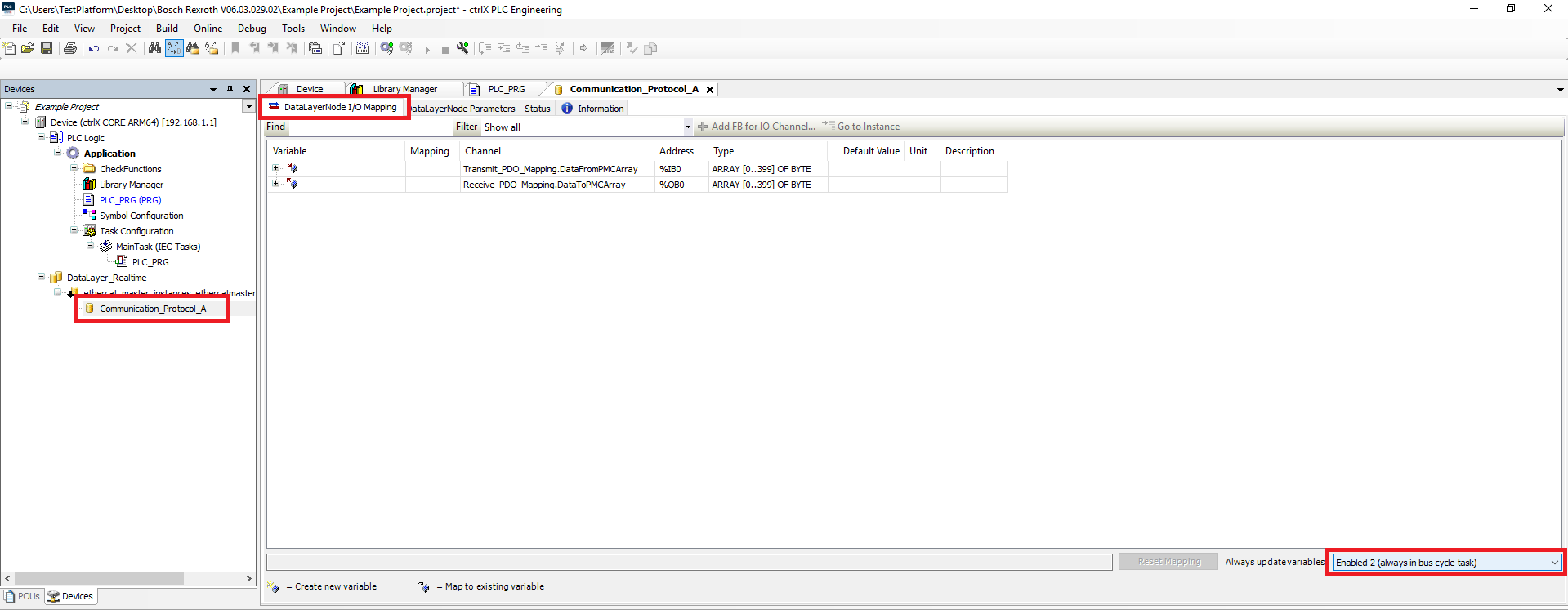
Task: Open the Filter Show all dropdown
Action: [687, 127]
